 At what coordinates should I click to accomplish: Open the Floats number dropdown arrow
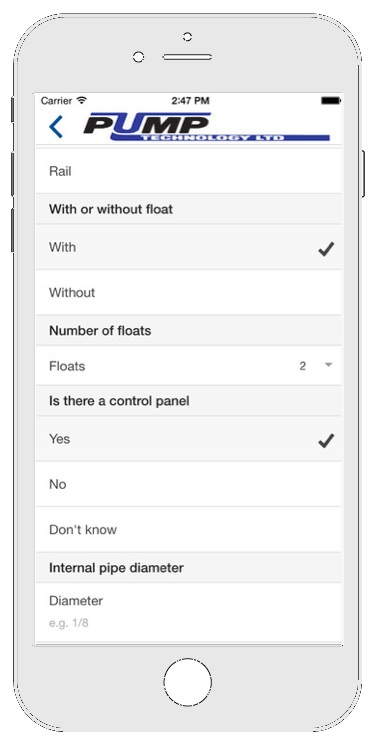coord(328,365)
